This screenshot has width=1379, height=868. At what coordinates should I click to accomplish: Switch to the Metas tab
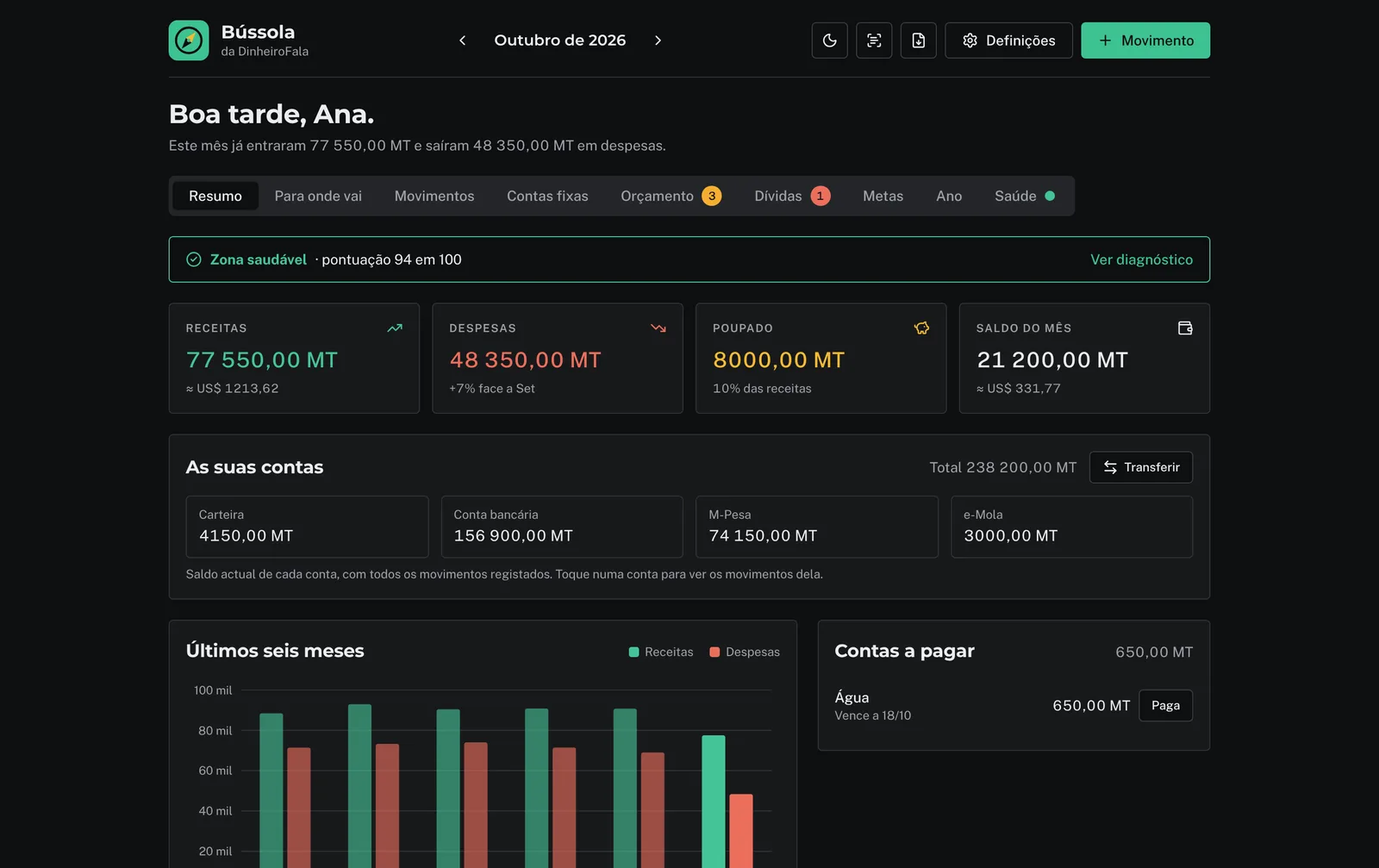click(883, 196)
